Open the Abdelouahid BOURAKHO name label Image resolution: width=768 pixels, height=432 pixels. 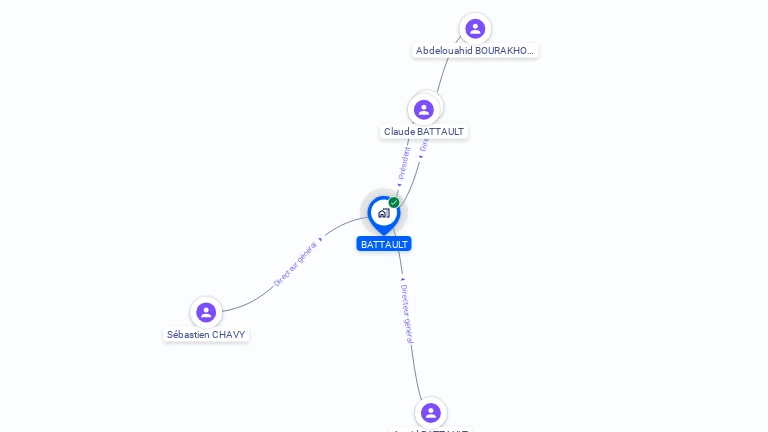475,50
